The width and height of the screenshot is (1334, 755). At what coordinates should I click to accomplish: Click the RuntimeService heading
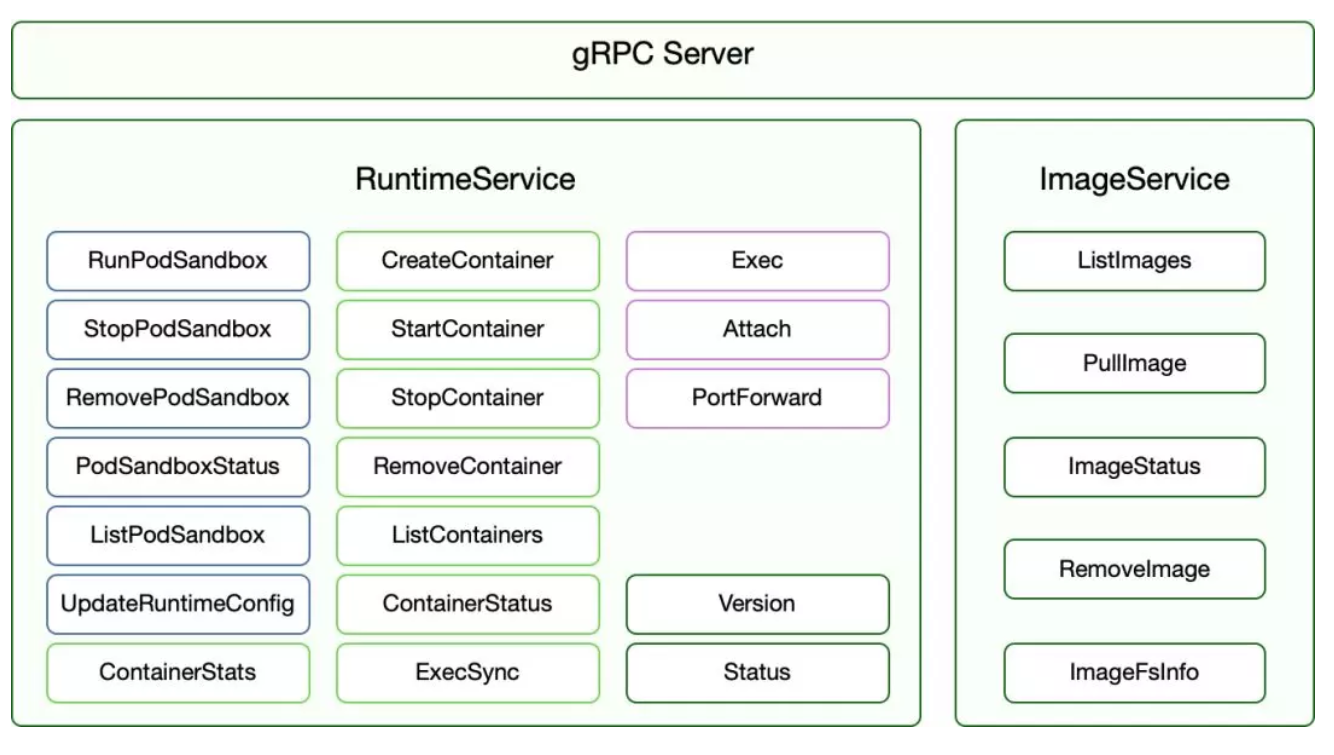[466, 180]
